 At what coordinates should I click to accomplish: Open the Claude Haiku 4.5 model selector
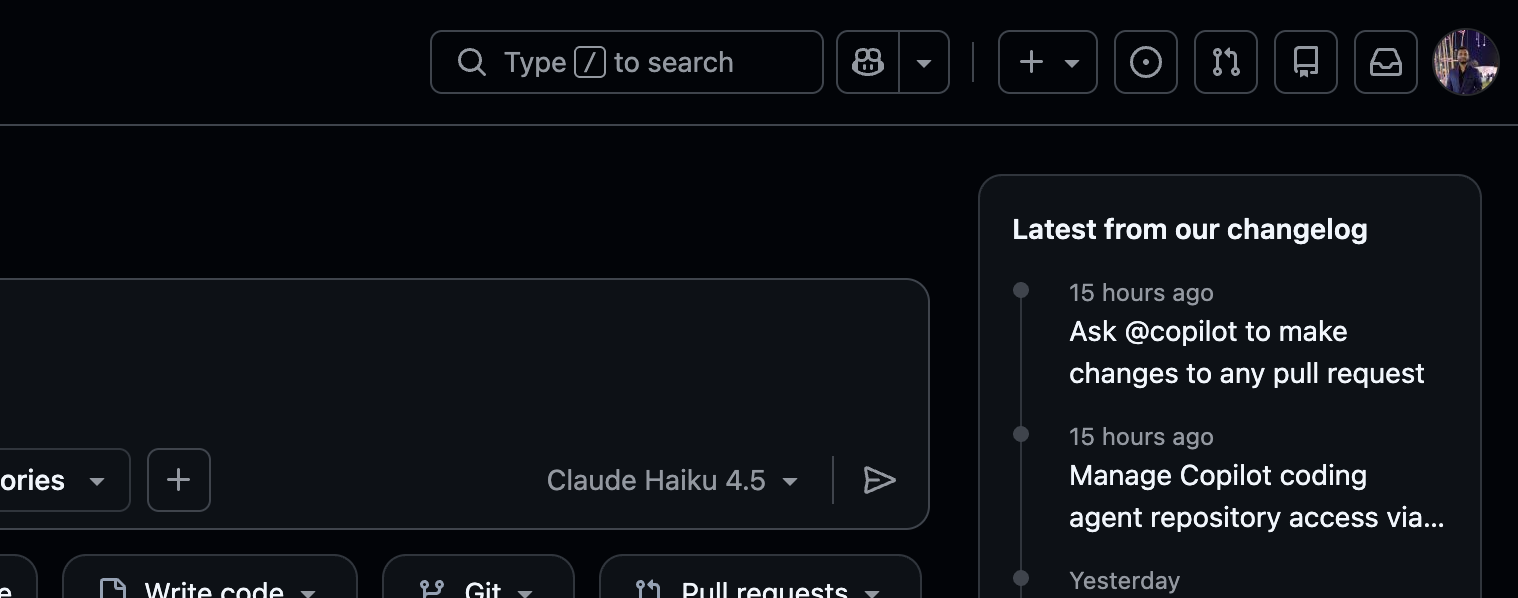[671, 480]
